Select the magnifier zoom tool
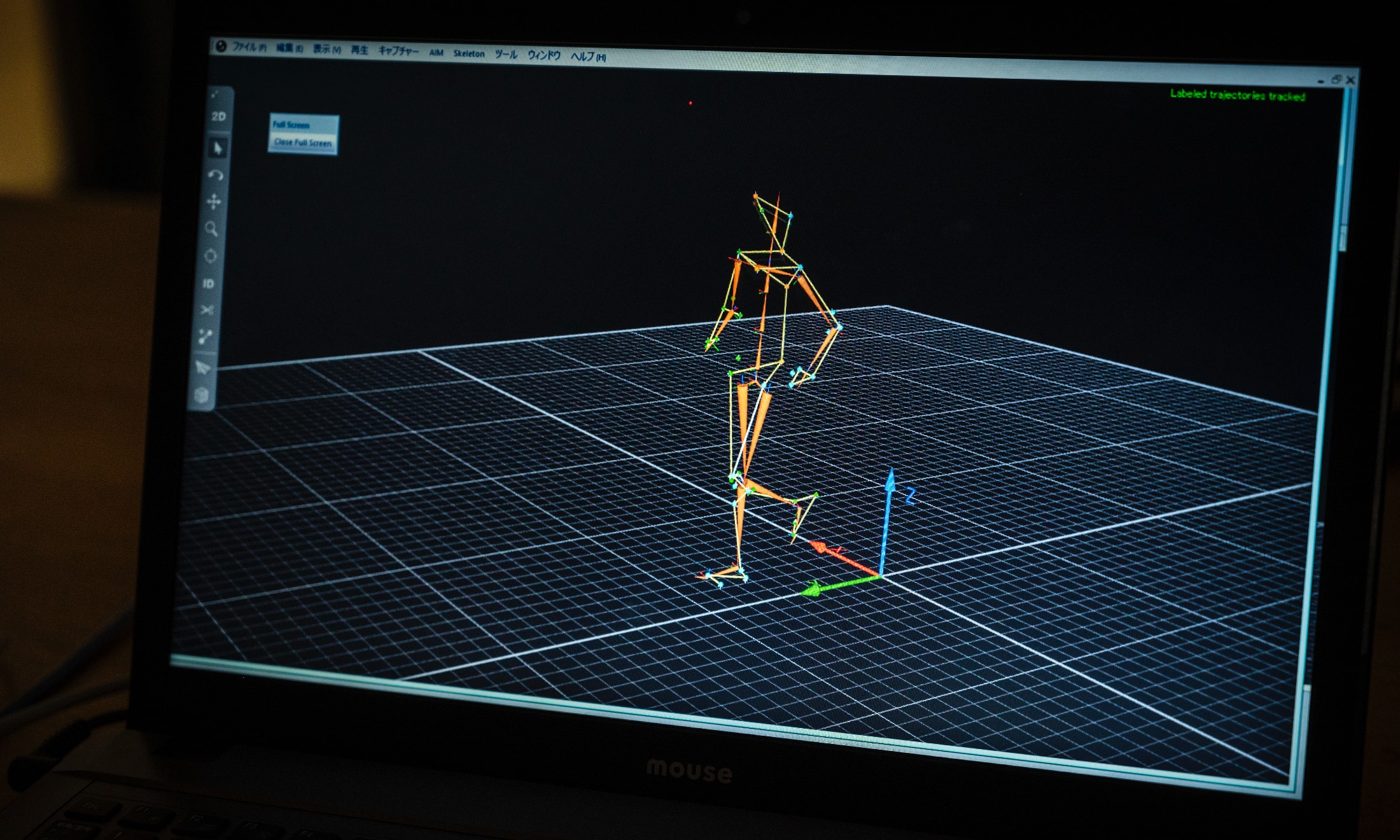The height and width of the screenshot is (840, 1400). [x=212, y=229]
